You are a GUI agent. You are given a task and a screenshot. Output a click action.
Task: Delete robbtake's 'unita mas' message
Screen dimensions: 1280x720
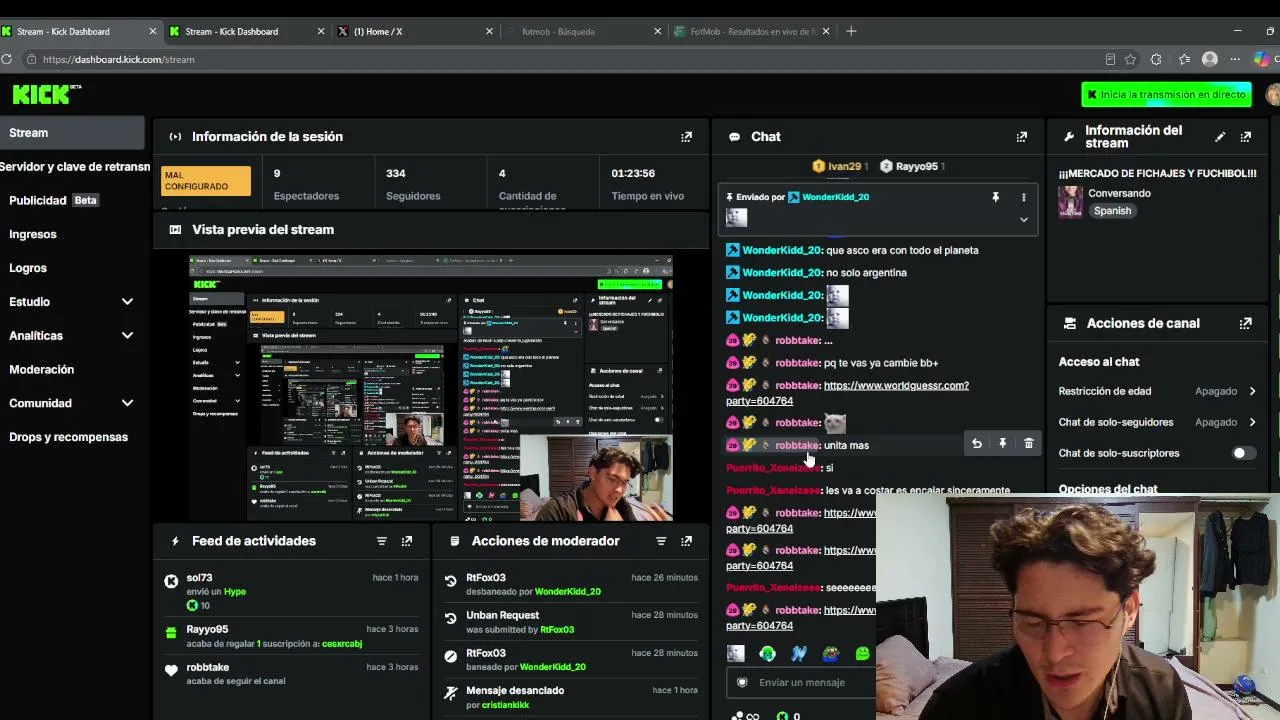pyautogui.click(x=1028, y=444)
